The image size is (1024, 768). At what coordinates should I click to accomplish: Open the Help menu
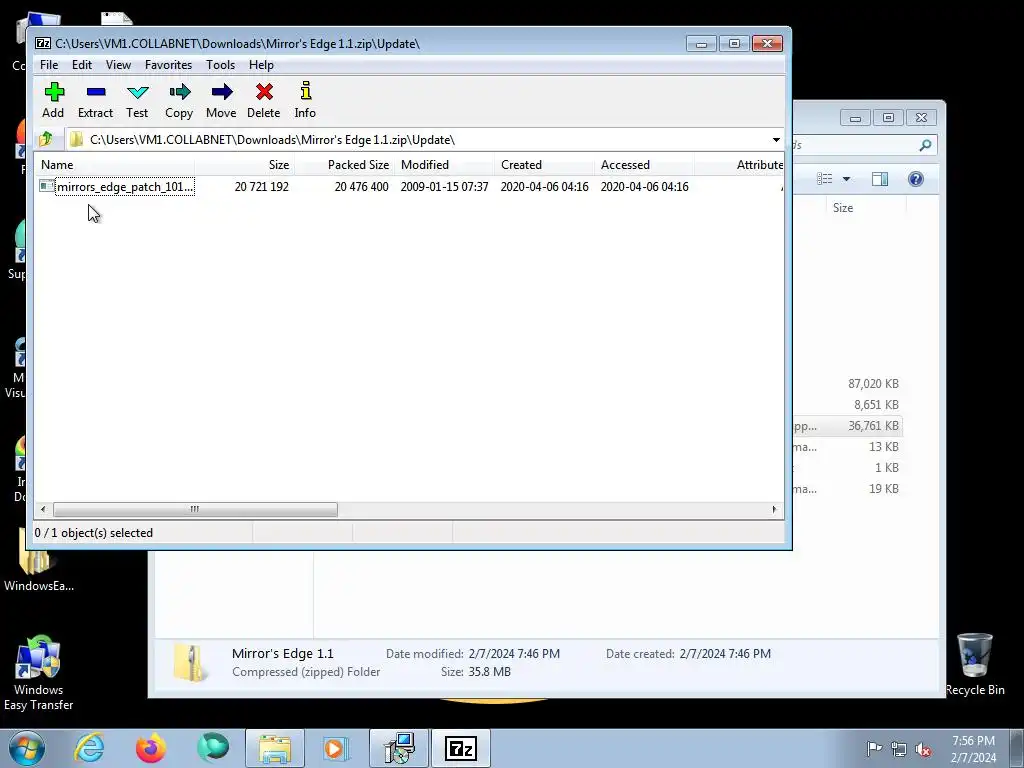[261, 65]
